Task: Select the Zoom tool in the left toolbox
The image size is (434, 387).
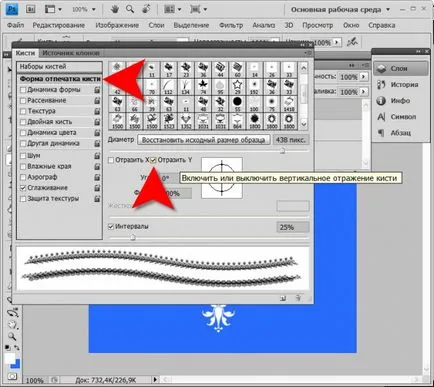Action: [x=12, y=336]
